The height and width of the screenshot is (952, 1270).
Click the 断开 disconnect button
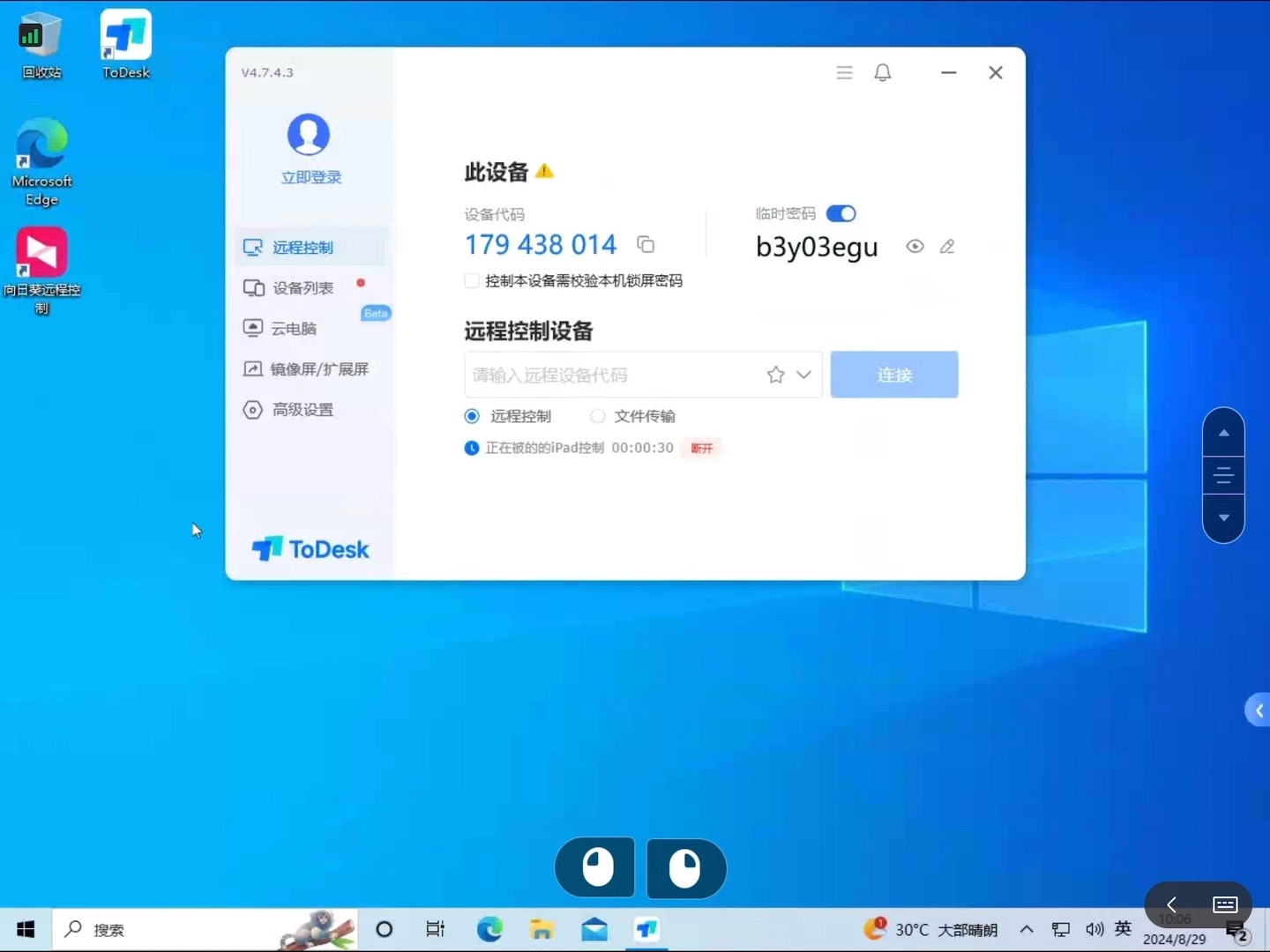coord(702,448)
